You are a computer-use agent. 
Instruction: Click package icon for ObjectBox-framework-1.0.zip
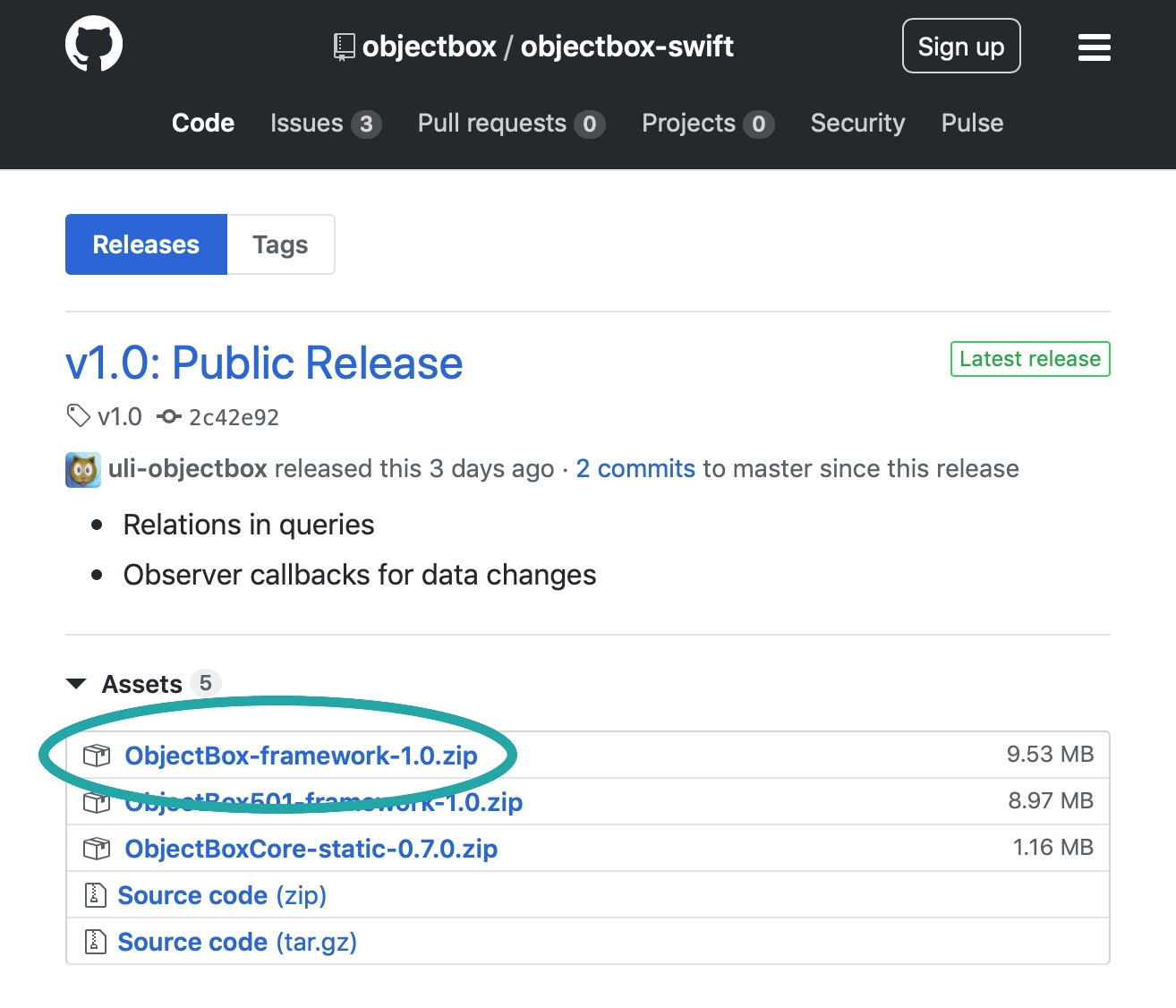coord(97,756)
